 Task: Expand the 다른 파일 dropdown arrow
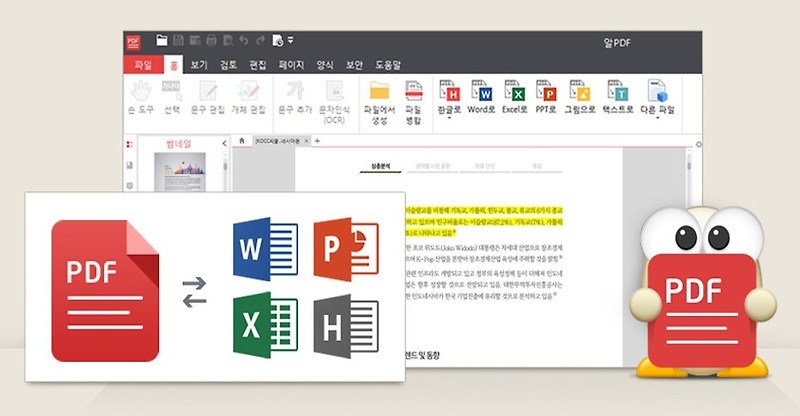(x=658, y=118)
